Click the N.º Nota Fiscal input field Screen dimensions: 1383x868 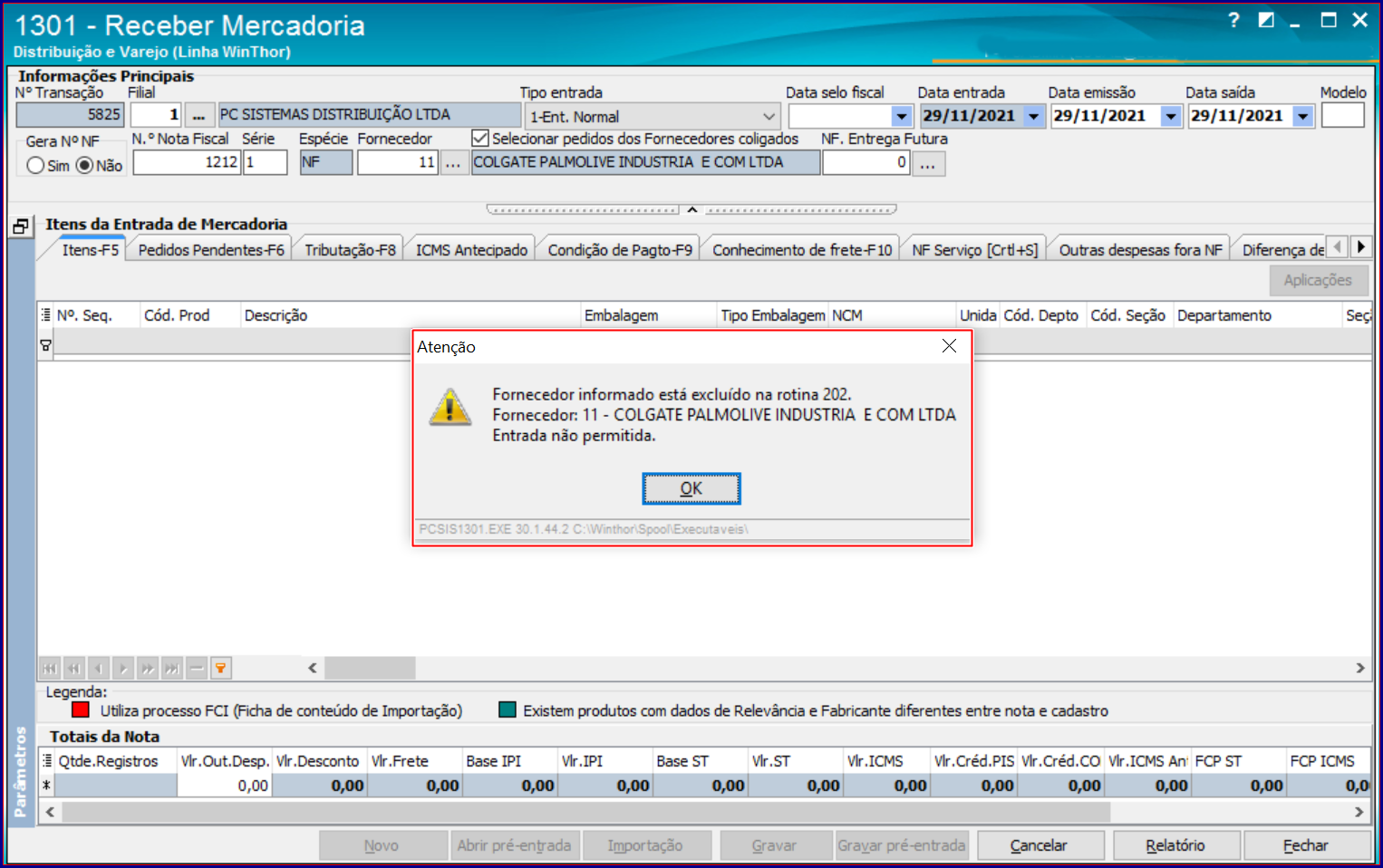pyautogui.click(x=187, y=162)
